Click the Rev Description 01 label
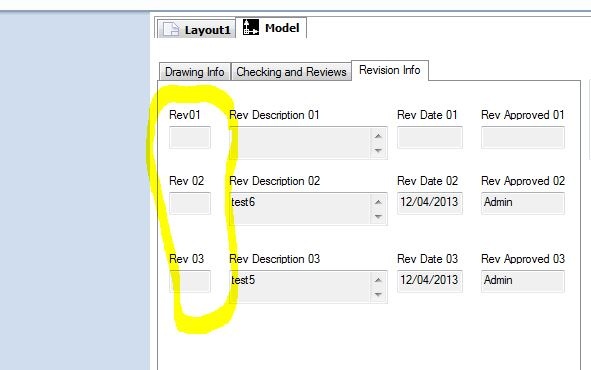Screen dimensions: 591x370 (x=274, y=115)
